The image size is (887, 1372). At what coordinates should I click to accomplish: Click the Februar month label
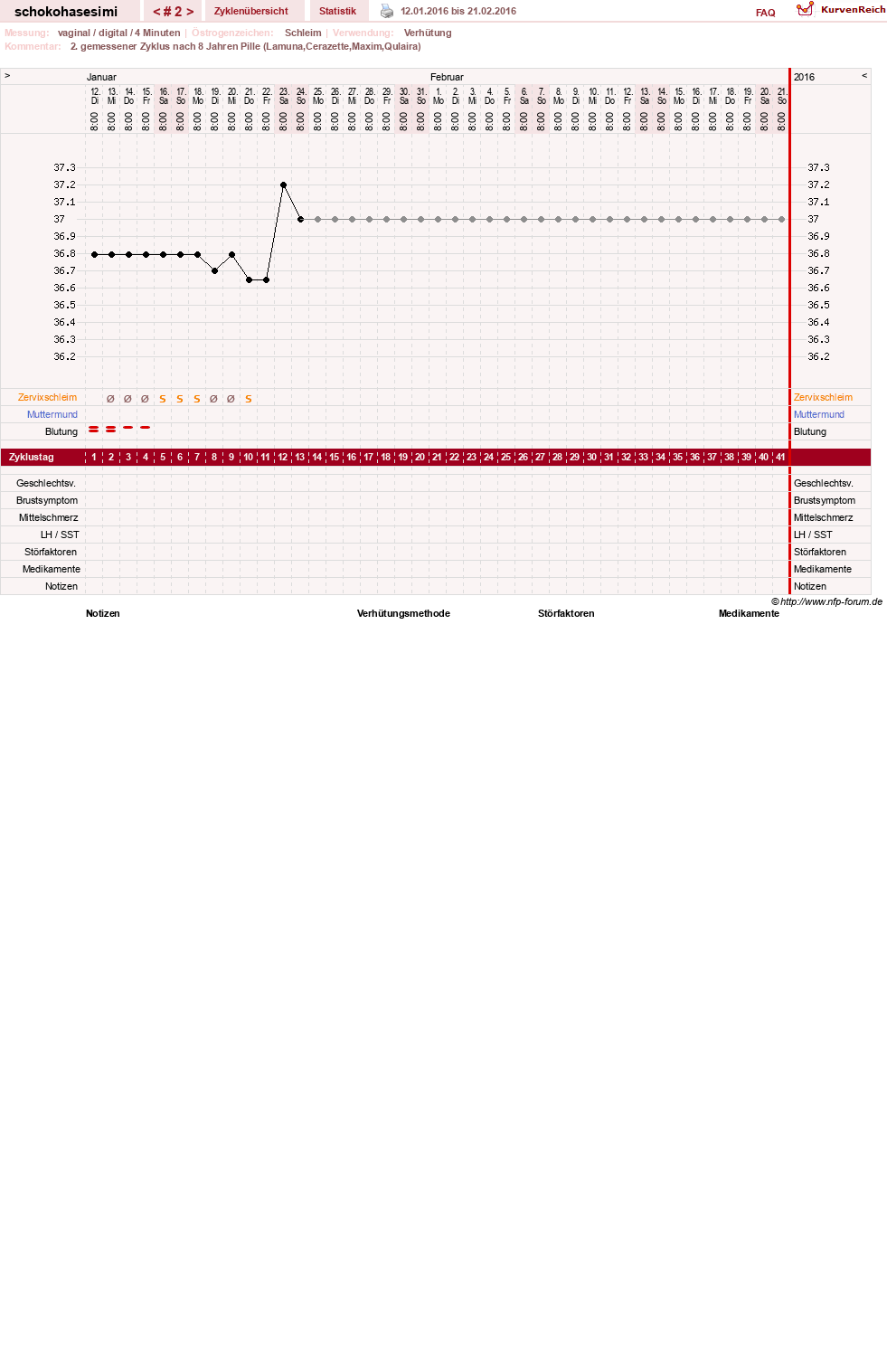(447, 77)
